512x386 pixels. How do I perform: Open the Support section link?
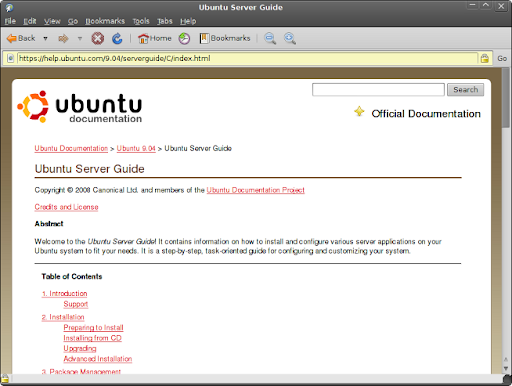[76, 304]
